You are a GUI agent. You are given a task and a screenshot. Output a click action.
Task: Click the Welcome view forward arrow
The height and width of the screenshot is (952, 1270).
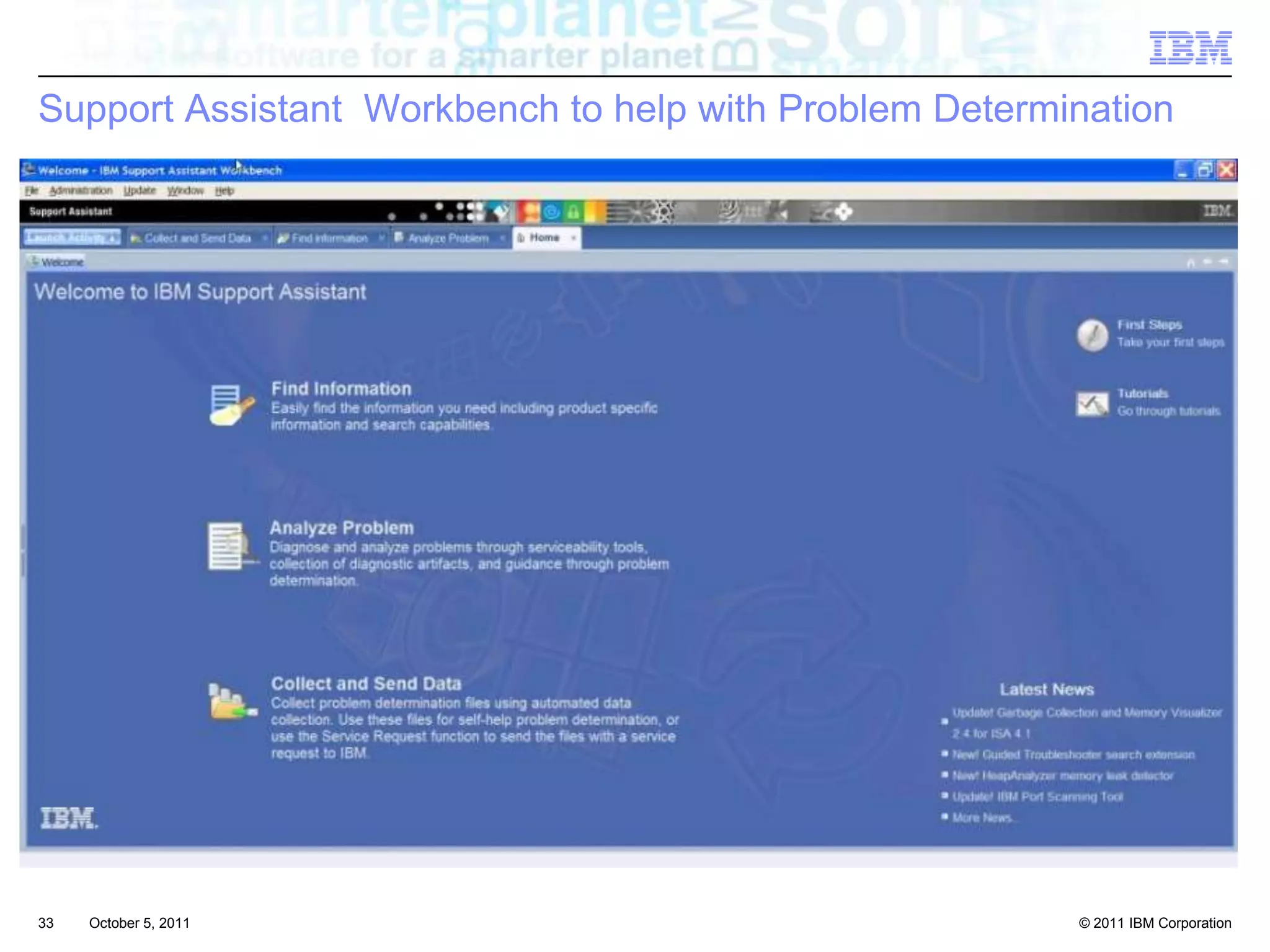click(x=1223, y=262)
